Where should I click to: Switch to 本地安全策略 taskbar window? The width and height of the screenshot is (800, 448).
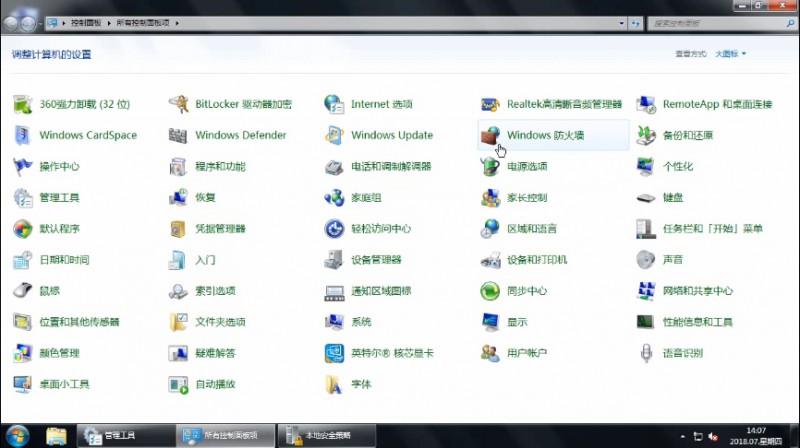pyautogui.click(x=327, y=436)
